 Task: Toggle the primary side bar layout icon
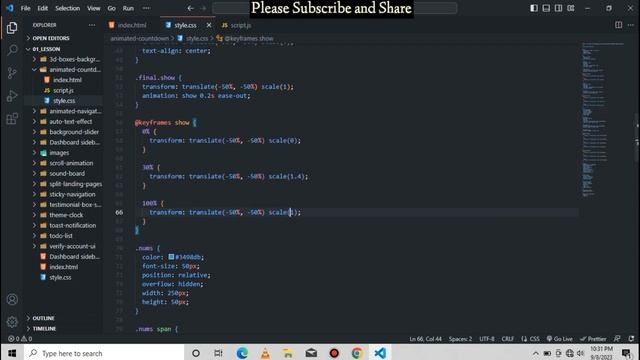point(534,8)
